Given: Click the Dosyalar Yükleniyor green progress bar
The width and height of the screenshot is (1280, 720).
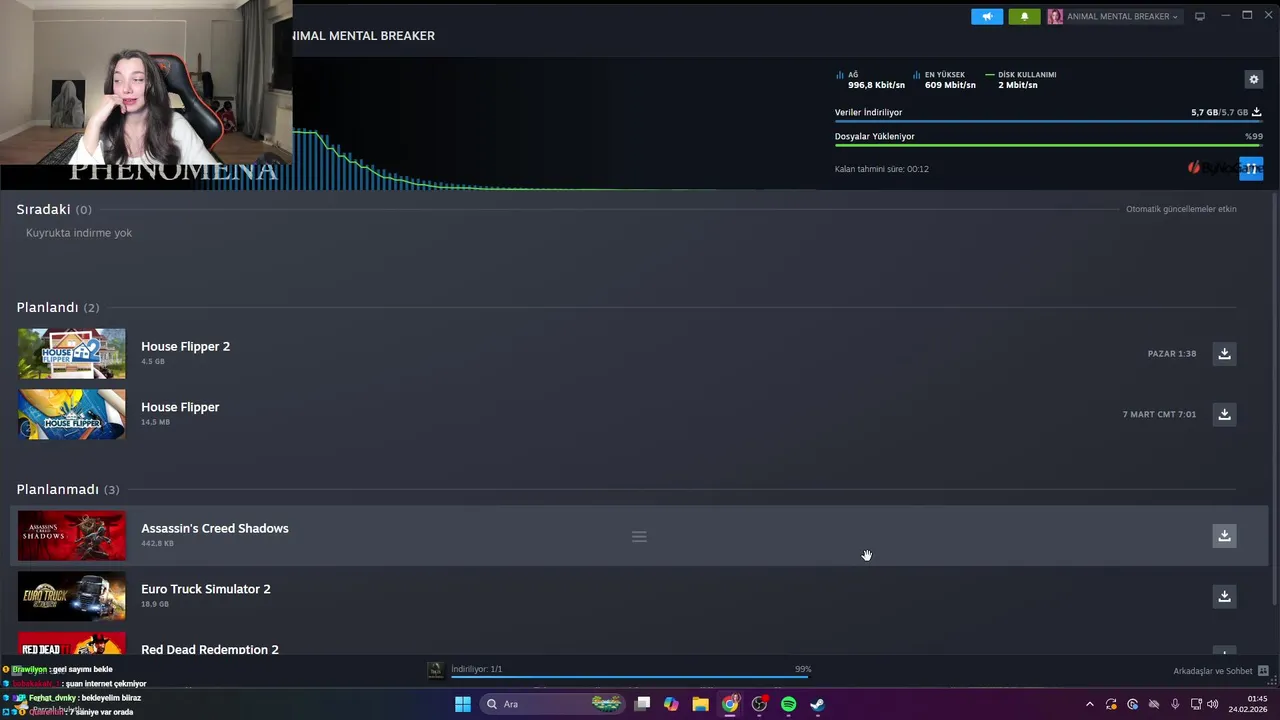Looking at the screenshot, I should pyautogui.click(x=1048, y=146).
